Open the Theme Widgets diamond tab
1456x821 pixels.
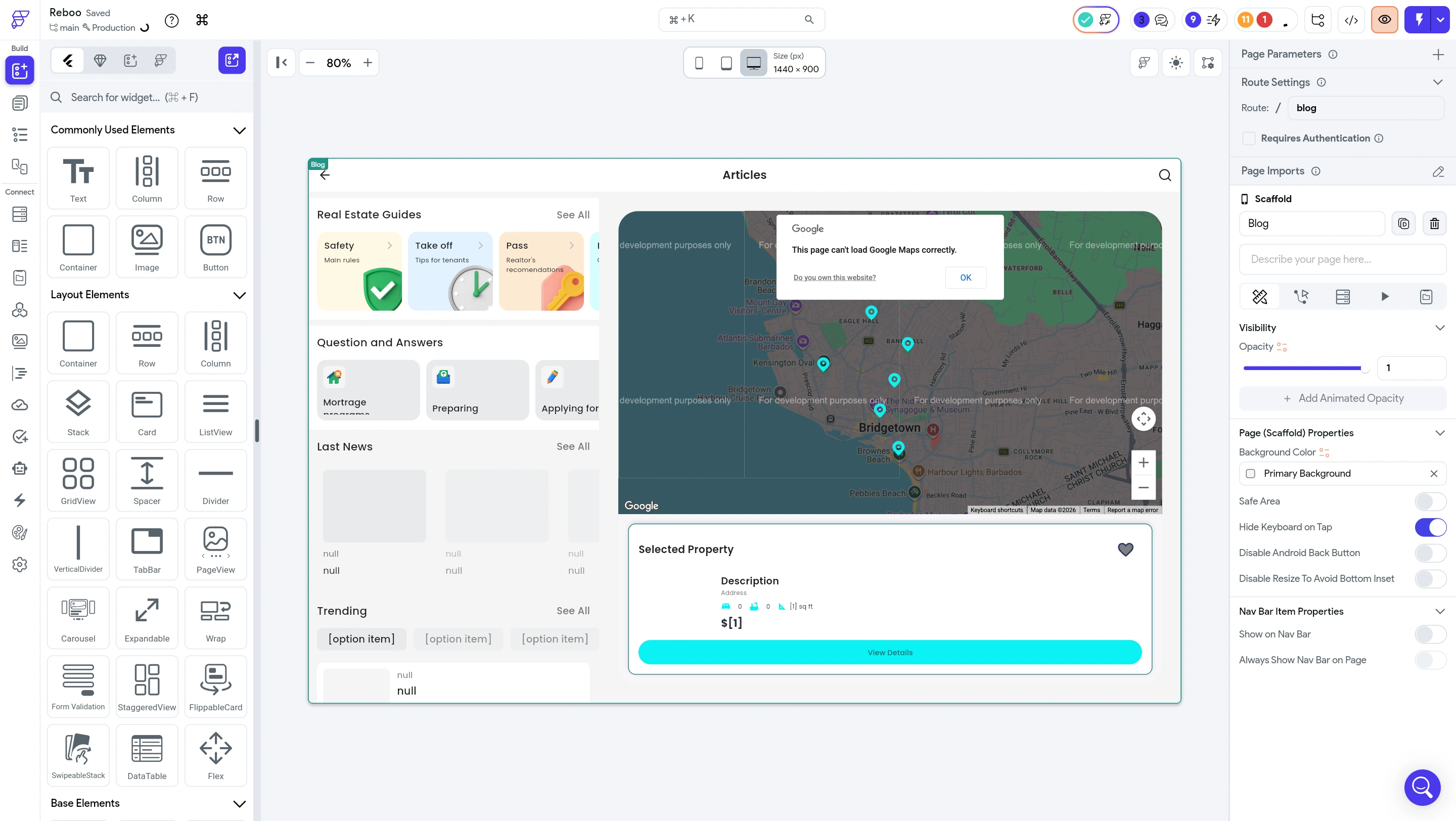100,61
